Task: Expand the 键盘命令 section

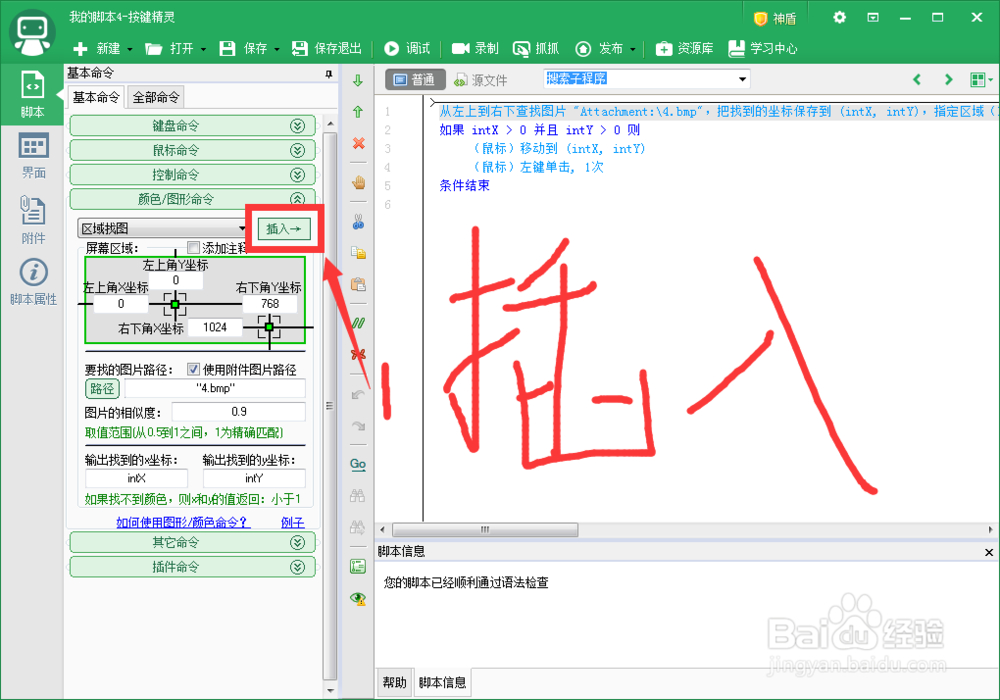Action: point(193,126)
